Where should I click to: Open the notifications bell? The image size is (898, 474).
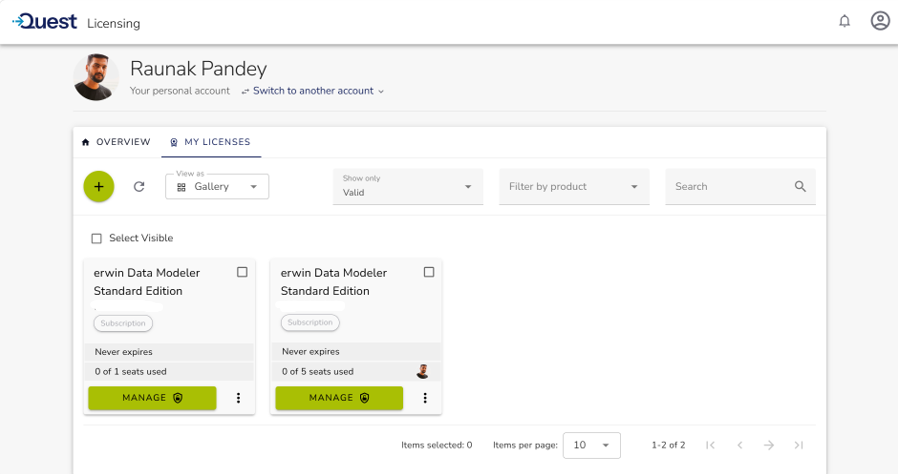(x=844, y=22)
